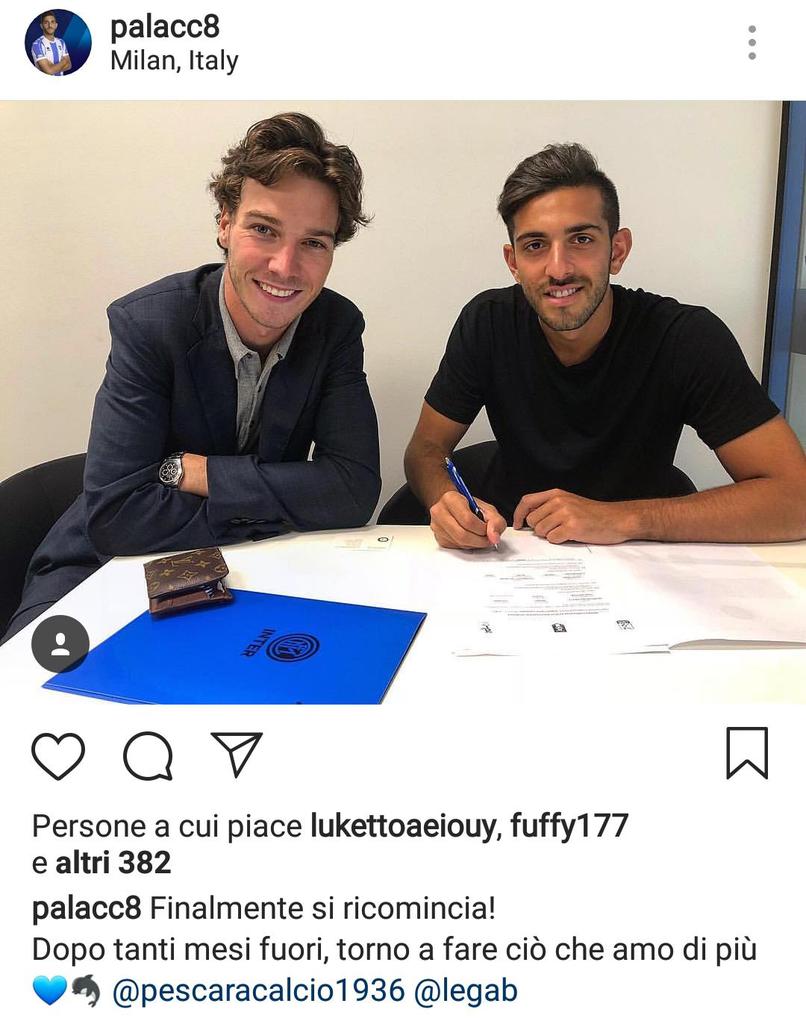This screenshot has height=1024, width=806.
Task: Open palacc8's profile picture avatar
Action: click(57, 42)
